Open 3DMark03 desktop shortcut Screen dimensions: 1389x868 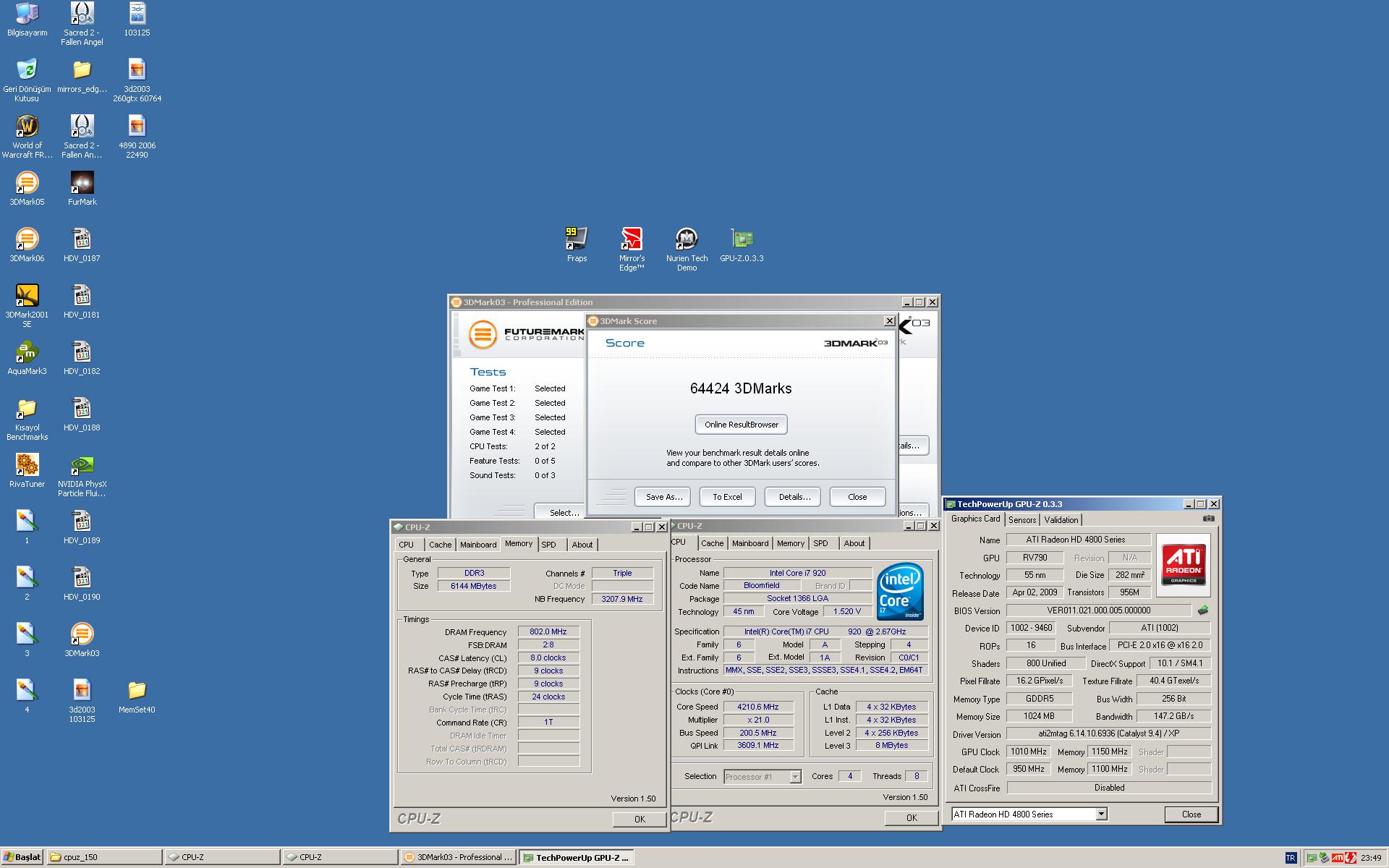(82, 640)
